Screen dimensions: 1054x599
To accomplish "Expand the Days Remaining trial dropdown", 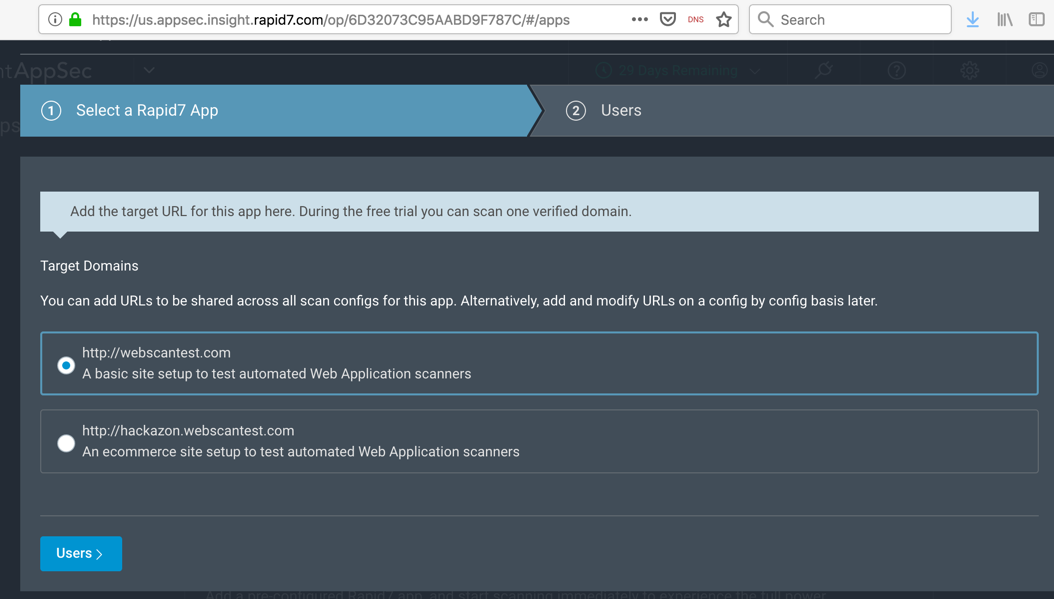I will pyautogui.click(x=755, y=71).
